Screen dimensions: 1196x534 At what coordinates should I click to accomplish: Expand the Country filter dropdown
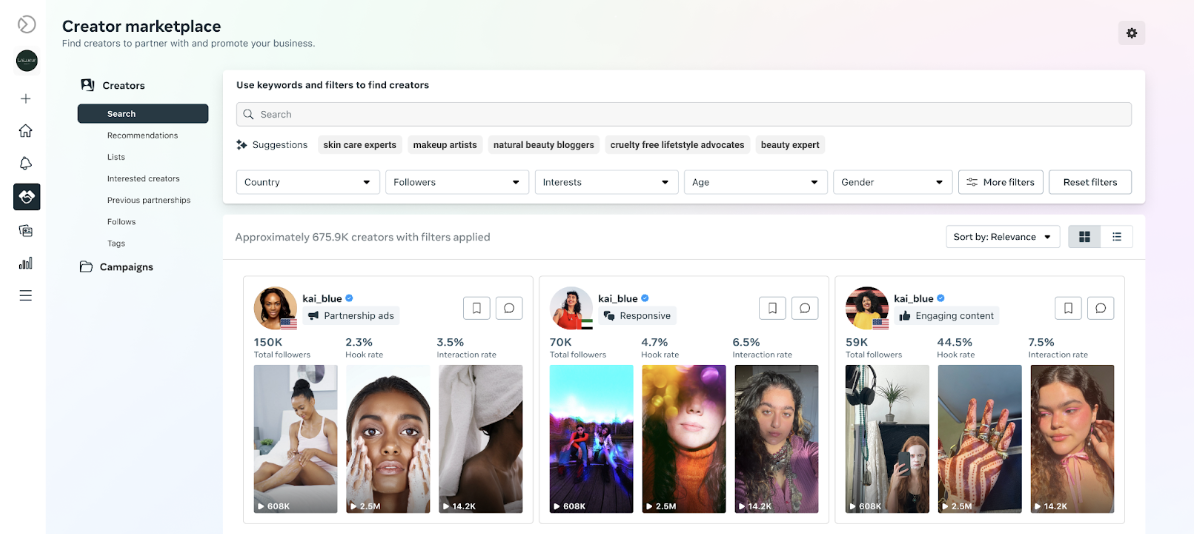tap(308, 182)
